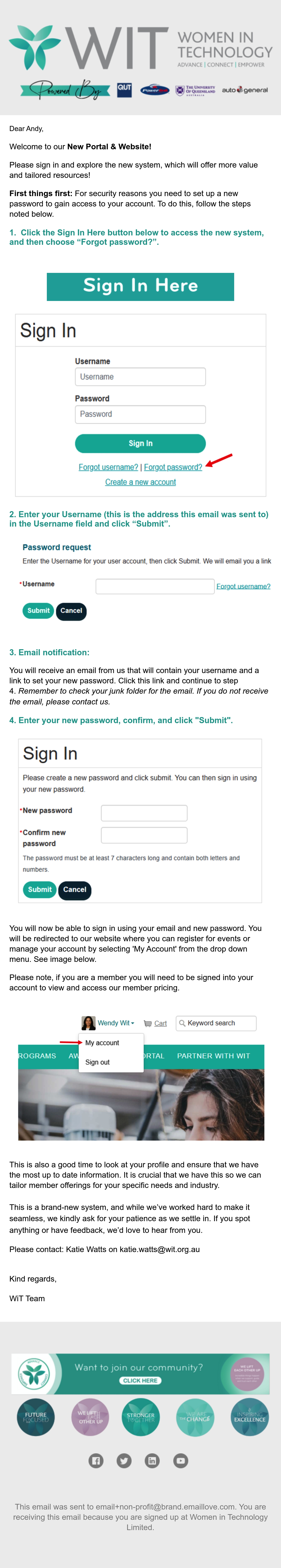
Task: Open the Partner With WIT tab
Action: tap(213, 1056)
